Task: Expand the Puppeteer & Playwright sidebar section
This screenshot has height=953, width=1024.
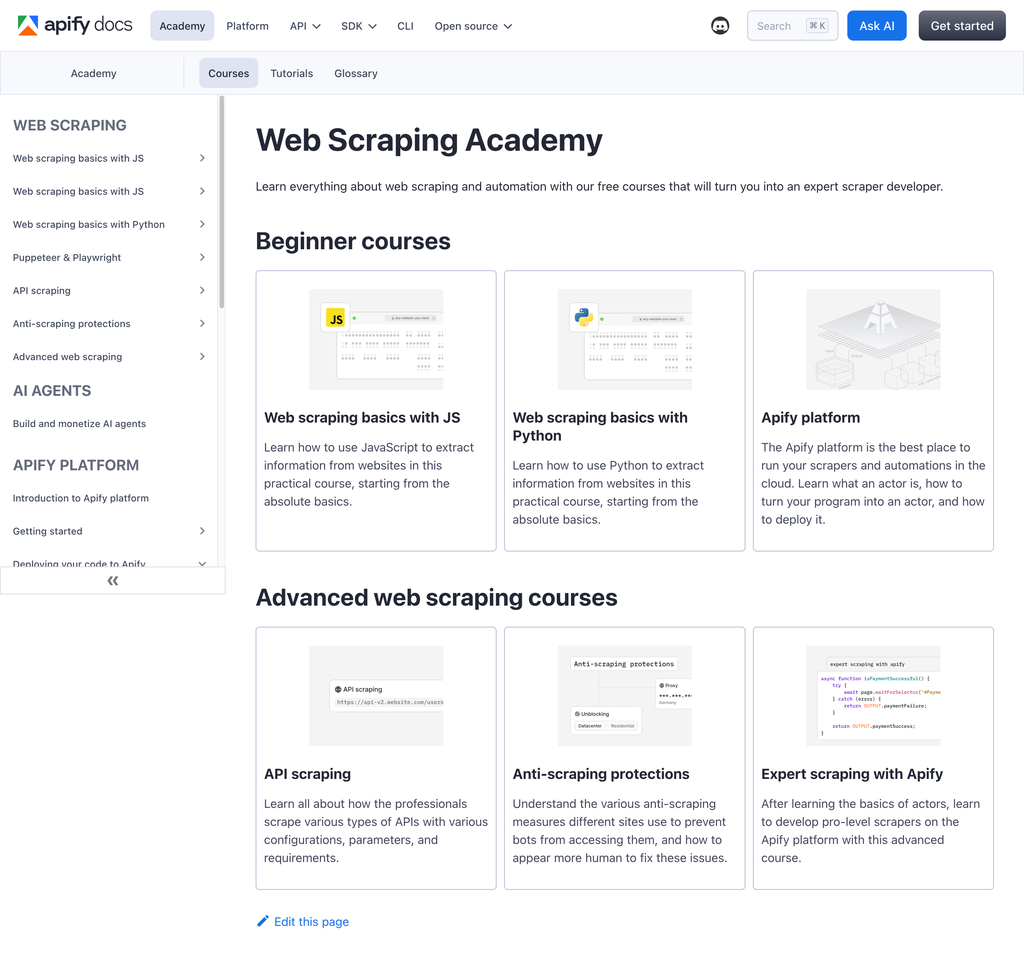Action: coord(202,257)
